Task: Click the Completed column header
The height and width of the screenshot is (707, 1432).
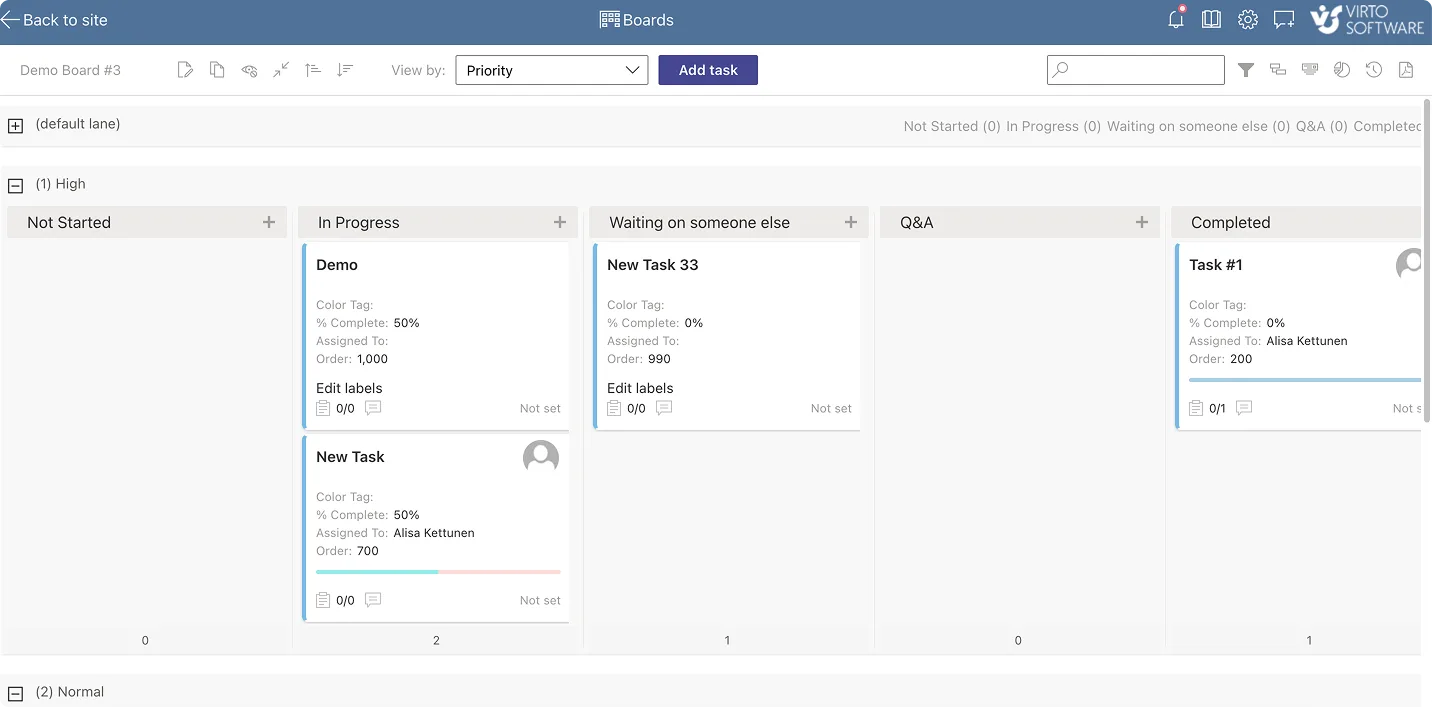Action: pyautogui.click(x=1296, y=222)
